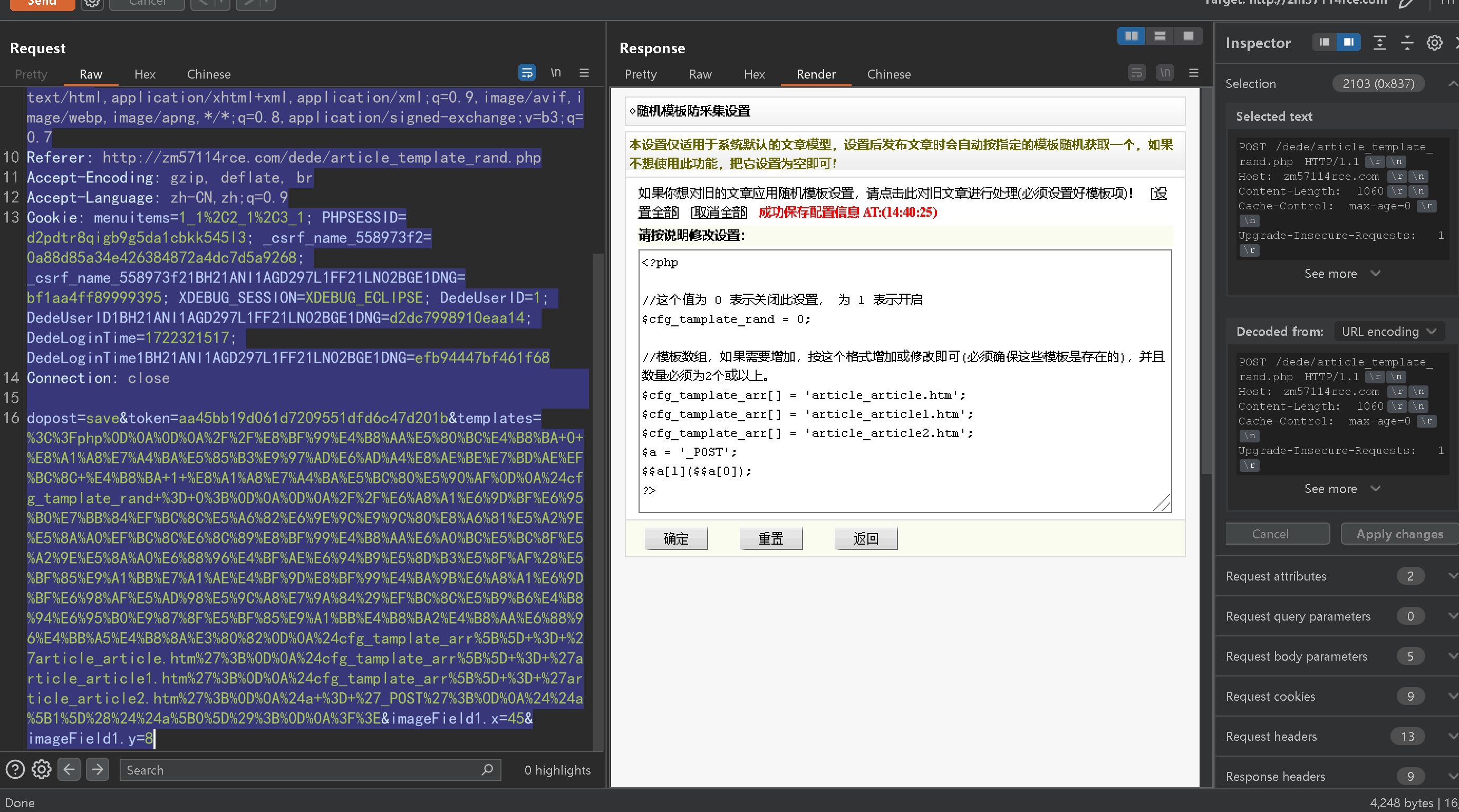The width and height of the screenshot is (1459, 812).
Task: Switch Request view to Hex tab
Action: (x=144, y=74)
